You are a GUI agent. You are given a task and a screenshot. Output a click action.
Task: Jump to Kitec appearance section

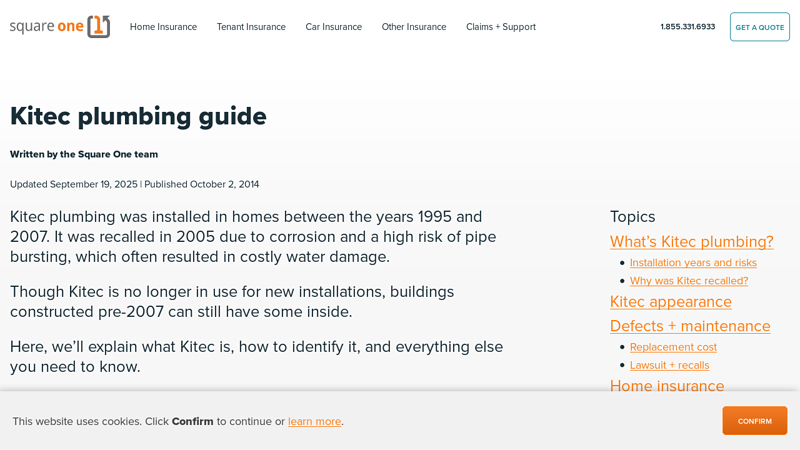[671, 302]
